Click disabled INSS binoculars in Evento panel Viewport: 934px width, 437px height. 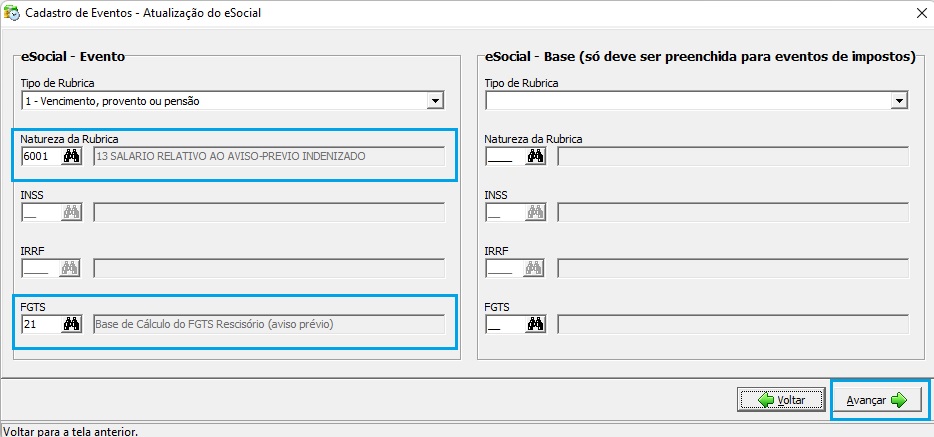(x=71, y=213)
